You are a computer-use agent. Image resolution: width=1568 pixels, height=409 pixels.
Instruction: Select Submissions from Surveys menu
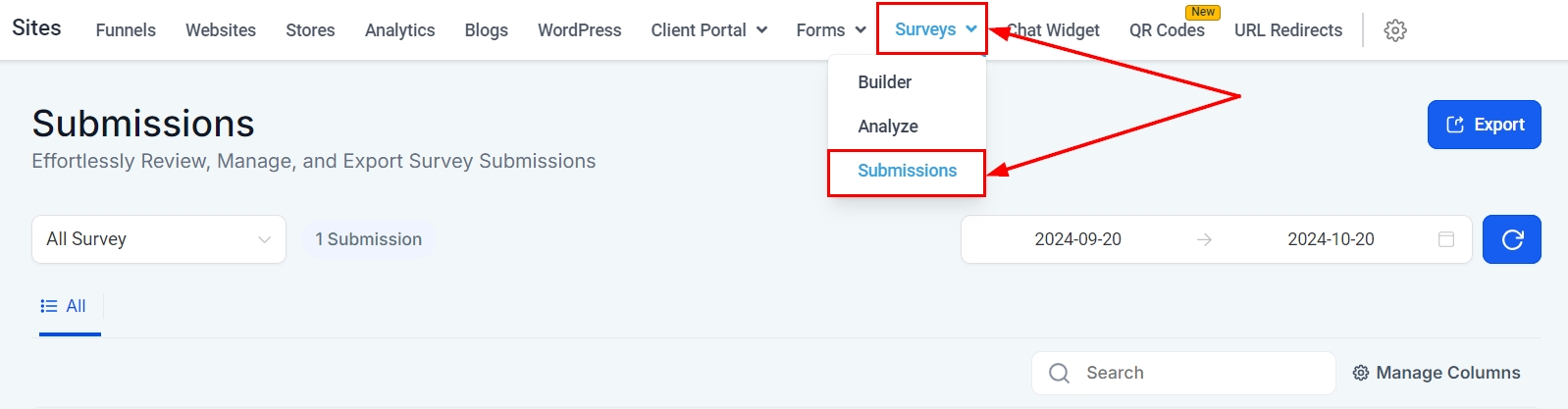pyautogui.click(x=907, y=171)
